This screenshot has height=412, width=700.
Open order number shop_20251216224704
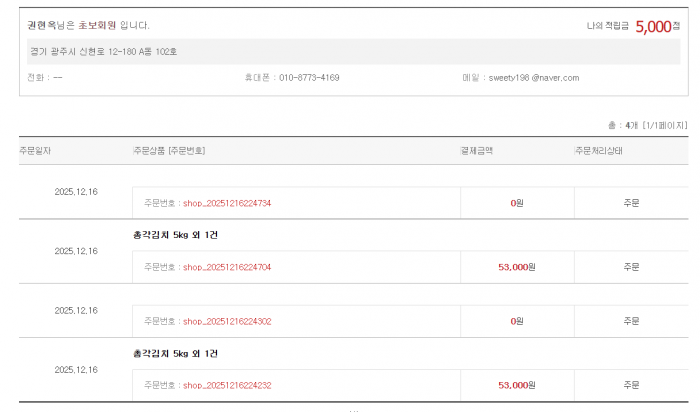pyautogui.click(x=227, y=267)
